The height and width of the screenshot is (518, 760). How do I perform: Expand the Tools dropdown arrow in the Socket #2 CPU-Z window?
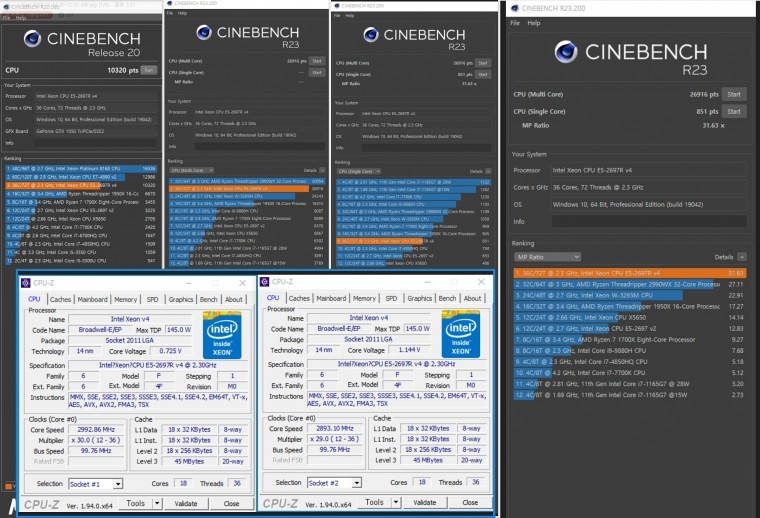(396, 502)
